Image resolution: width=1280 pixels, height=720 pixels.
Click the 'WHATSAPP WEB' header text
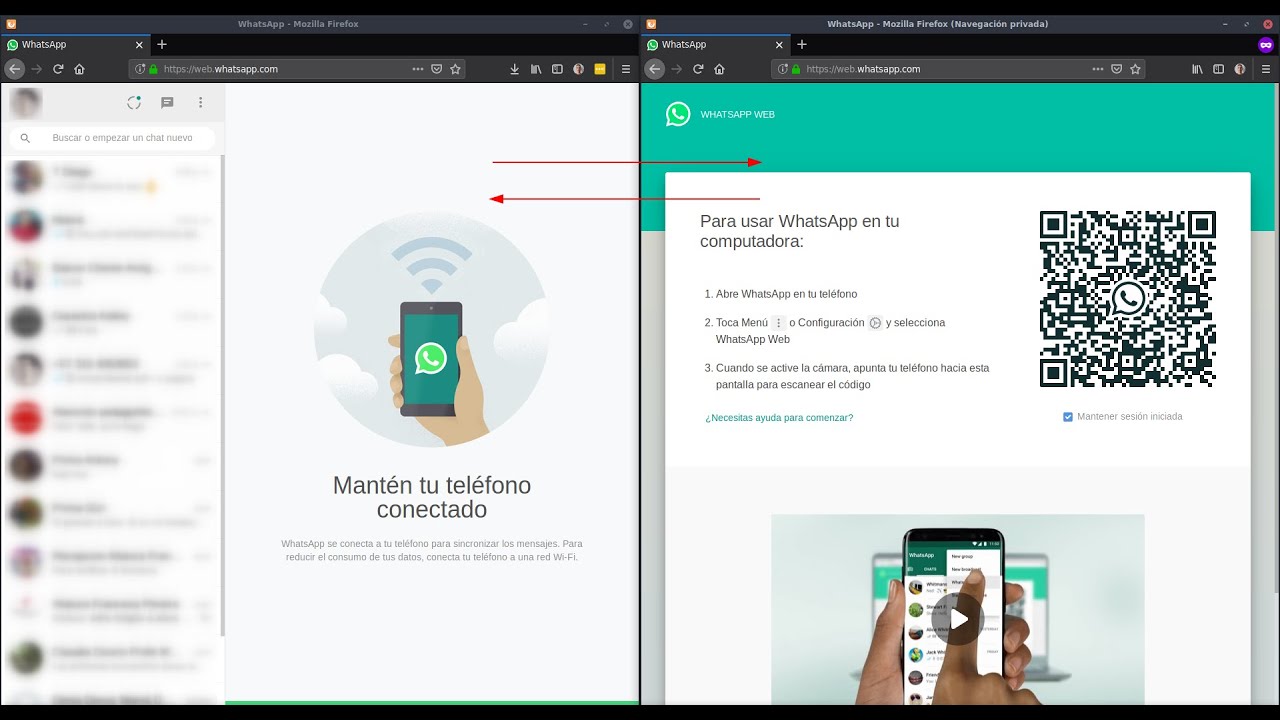coord(737,115)
